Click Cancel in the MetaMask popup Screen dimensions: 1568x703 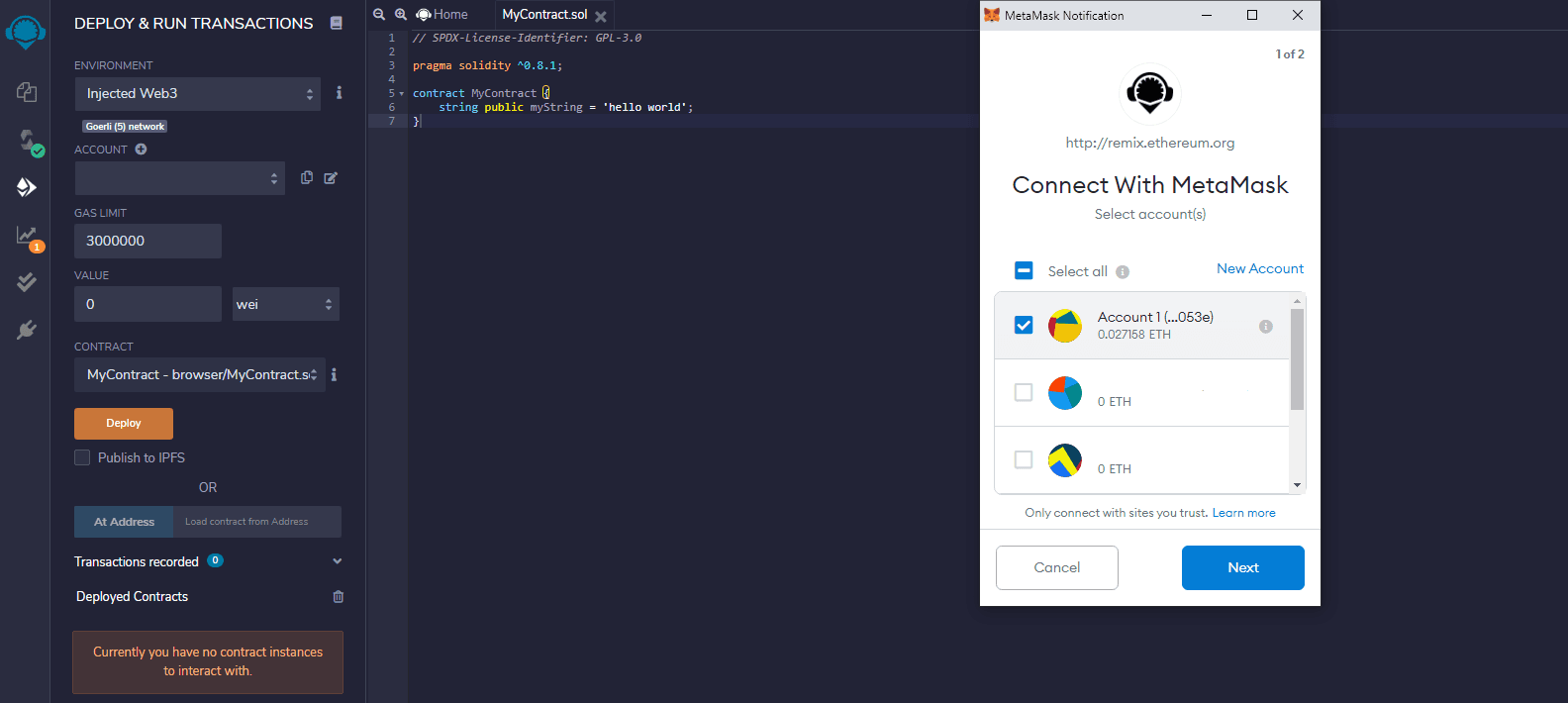(x=1057, y=567)
